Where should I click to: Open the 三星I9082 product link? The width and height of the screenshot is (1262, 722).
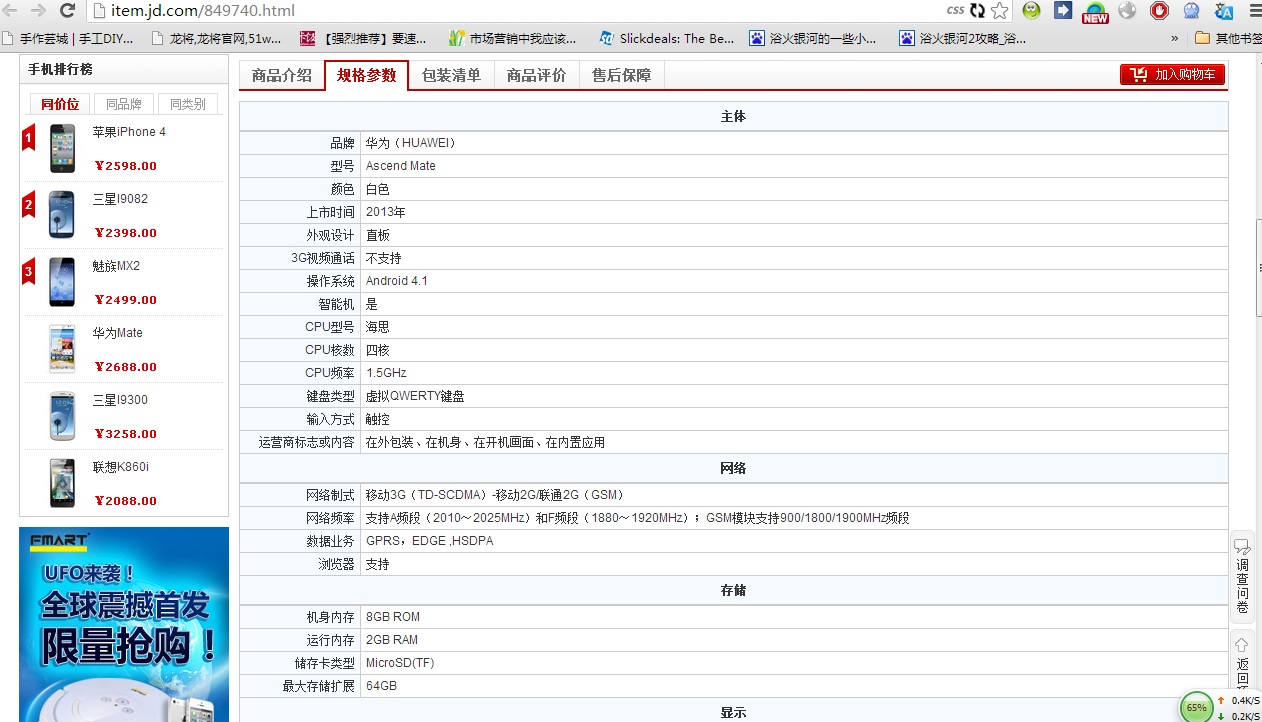(x=120, y=199)
